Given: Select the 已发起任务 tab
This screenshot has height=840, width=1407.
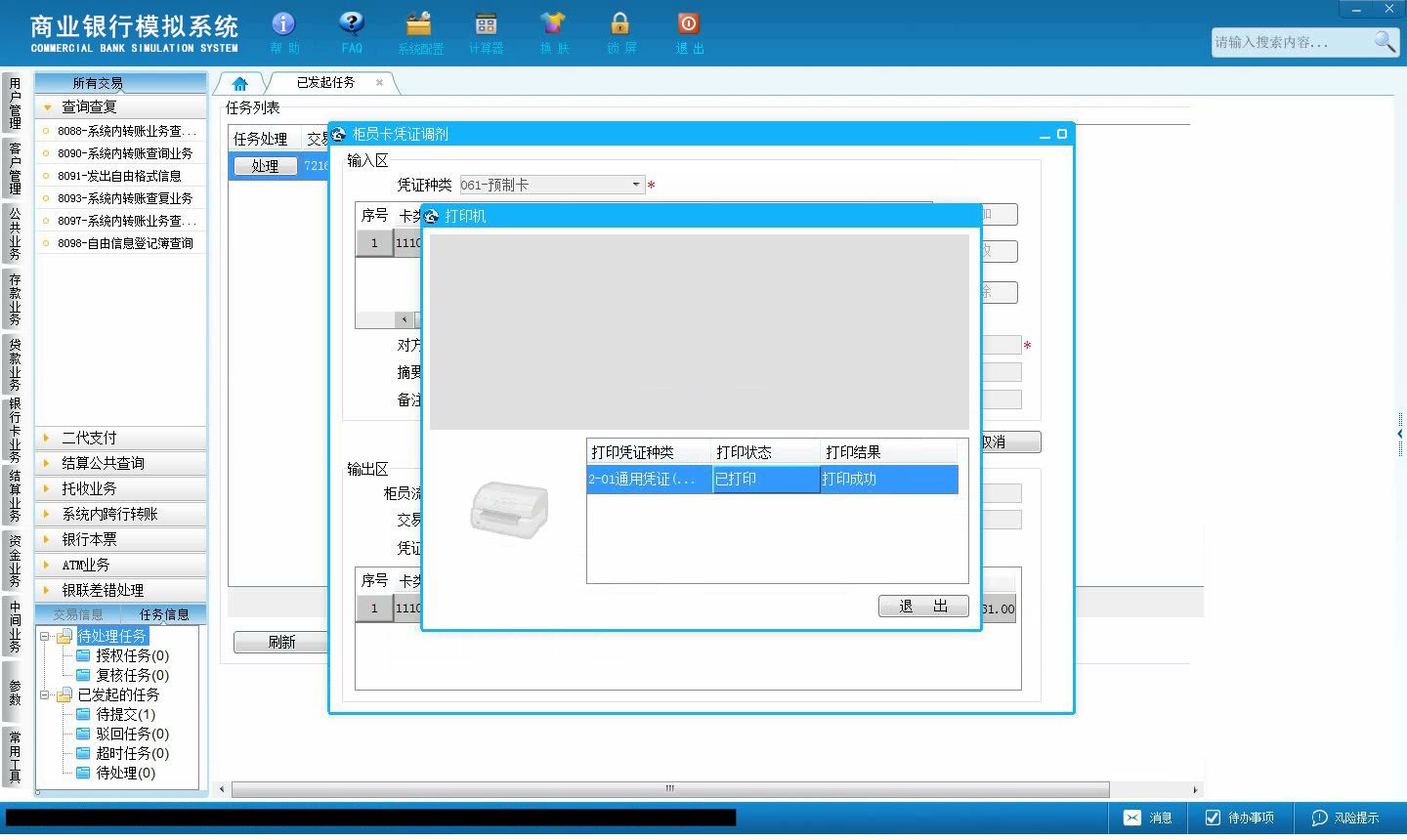Looking at the screenshot, I should click(x=325, y=83).
